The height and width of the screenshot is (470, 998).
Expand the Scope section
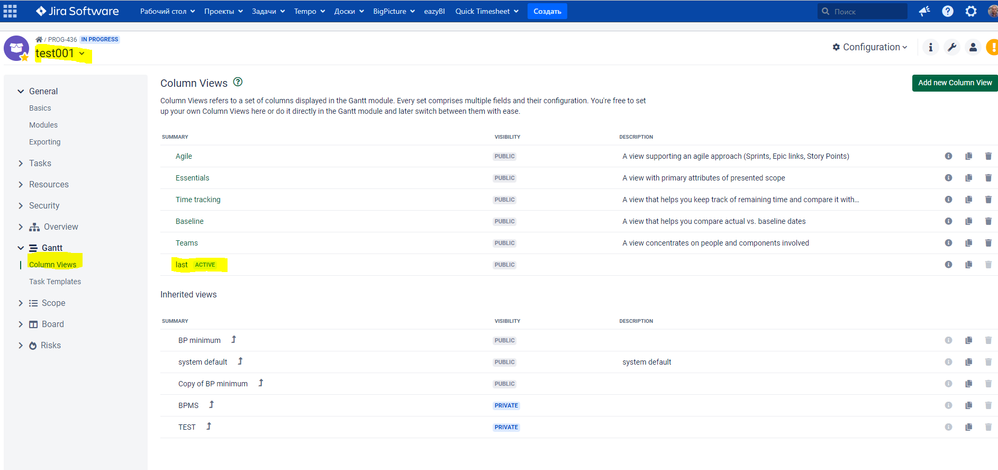coord(21,303)
